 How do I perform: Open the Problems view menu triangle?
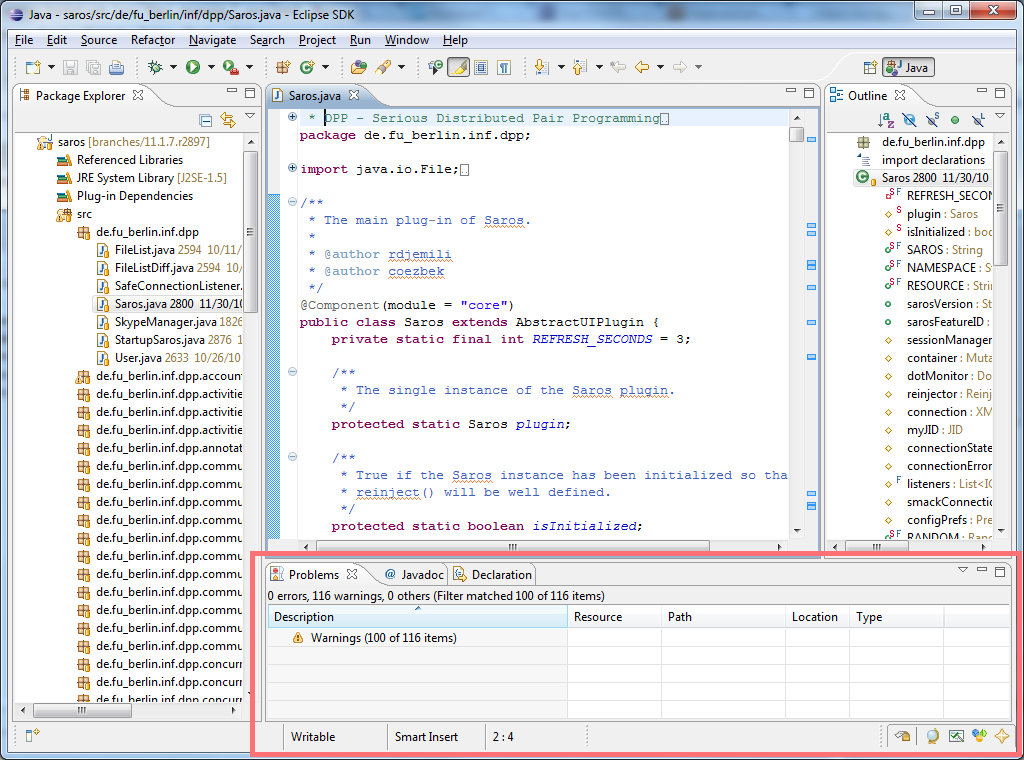[963, 570]
